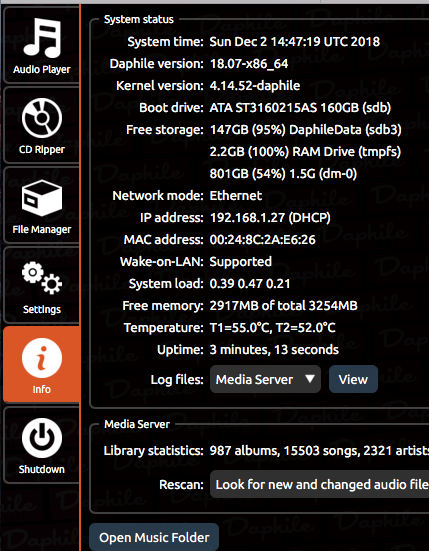
Task: Open the File Manager box icon
Action: pyautogui.click(x=41, y=198)
